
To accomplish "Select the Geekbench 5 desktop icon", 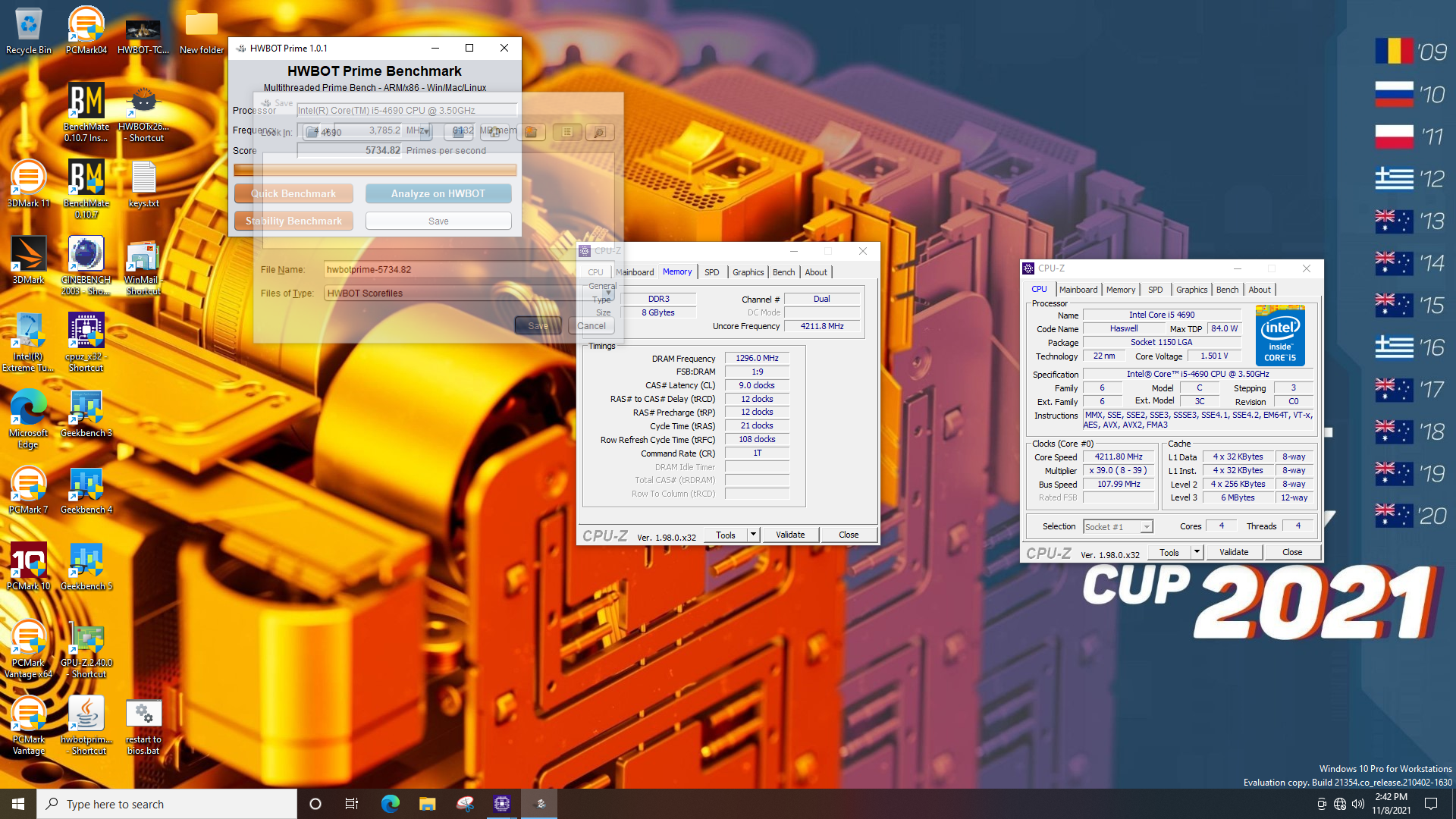I will point(86,566).
